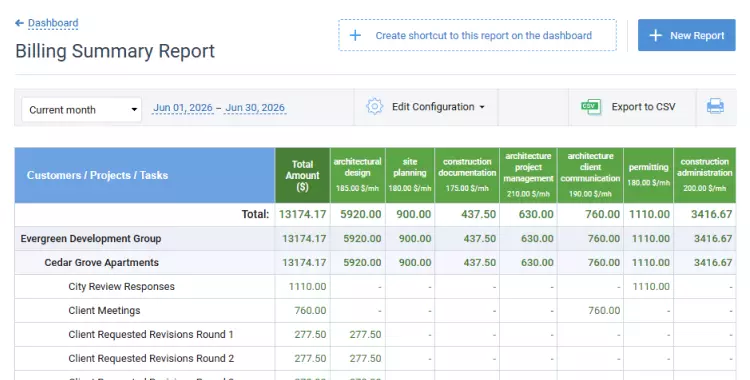The width and height of the screenshot is (750, 380).
Task: Click 5920.00 in the Total row
Action: point(361,214)
